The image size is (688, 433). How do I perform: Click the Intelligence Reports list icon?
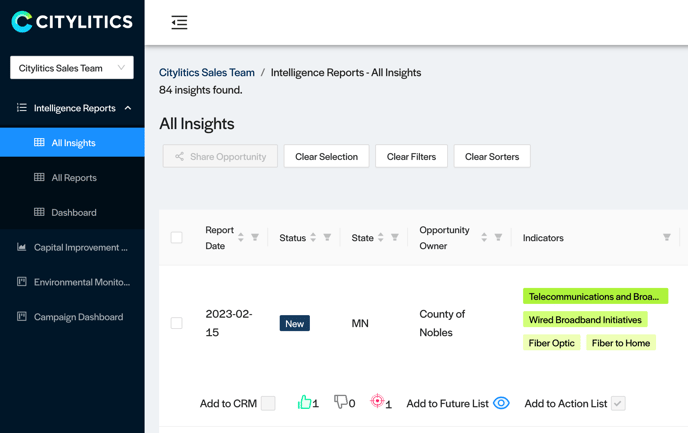(22, 107)
